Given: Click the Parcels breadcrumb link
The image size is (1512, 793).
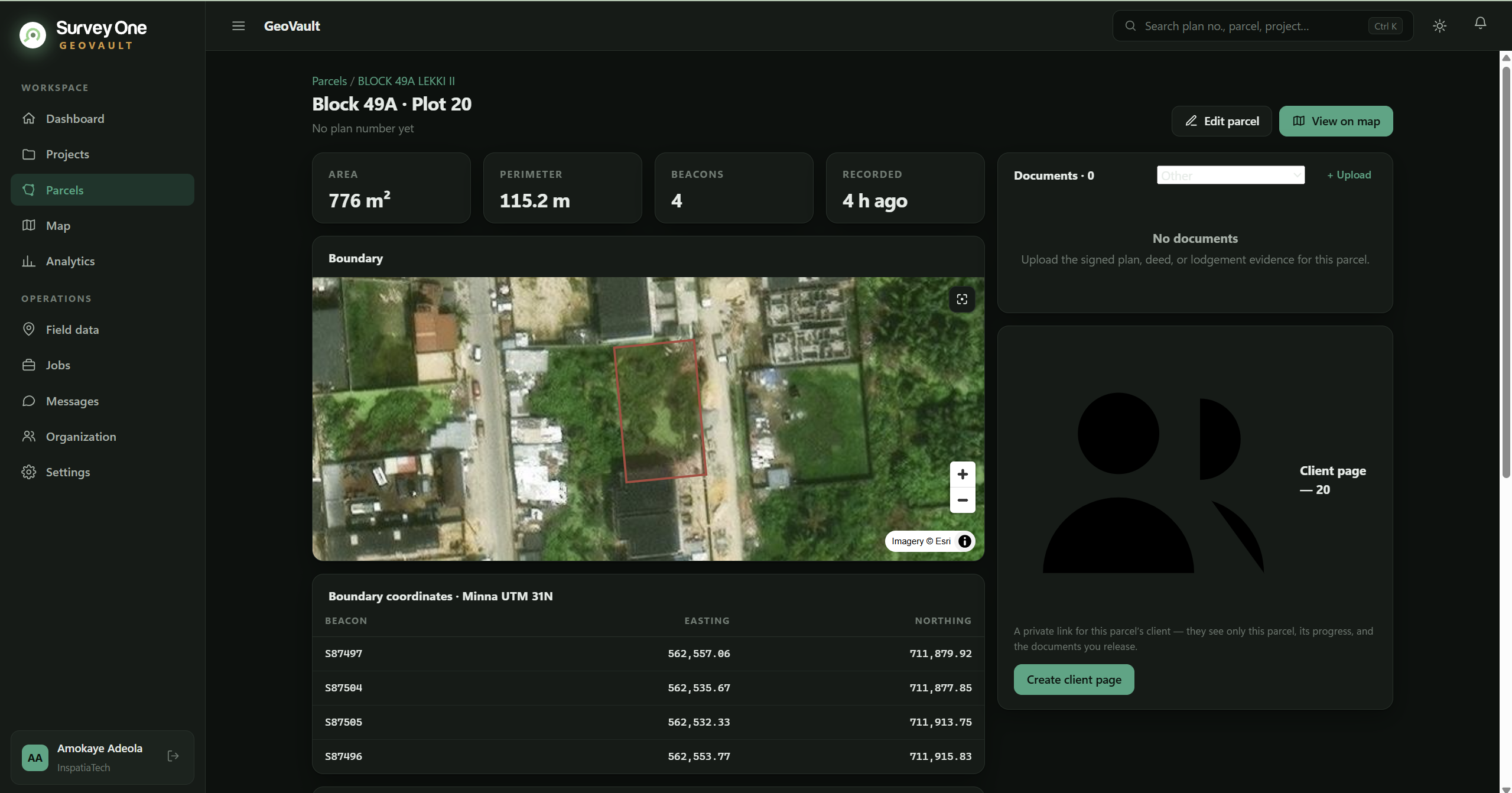Looking at the screenshot, I should click(329, 81).
